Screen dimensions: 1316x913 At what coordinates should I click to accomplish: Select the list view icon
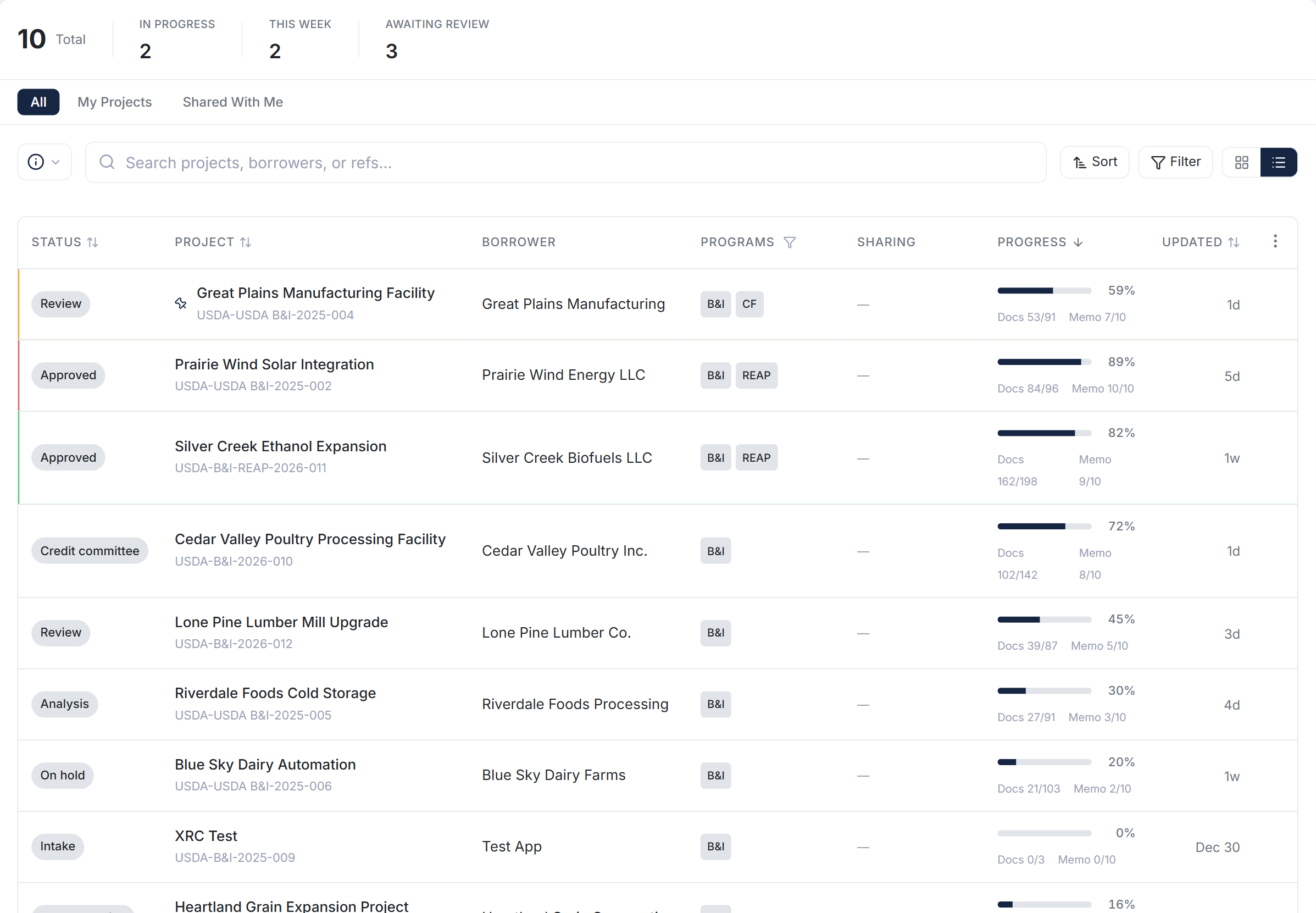click(x=1278, y=162)
